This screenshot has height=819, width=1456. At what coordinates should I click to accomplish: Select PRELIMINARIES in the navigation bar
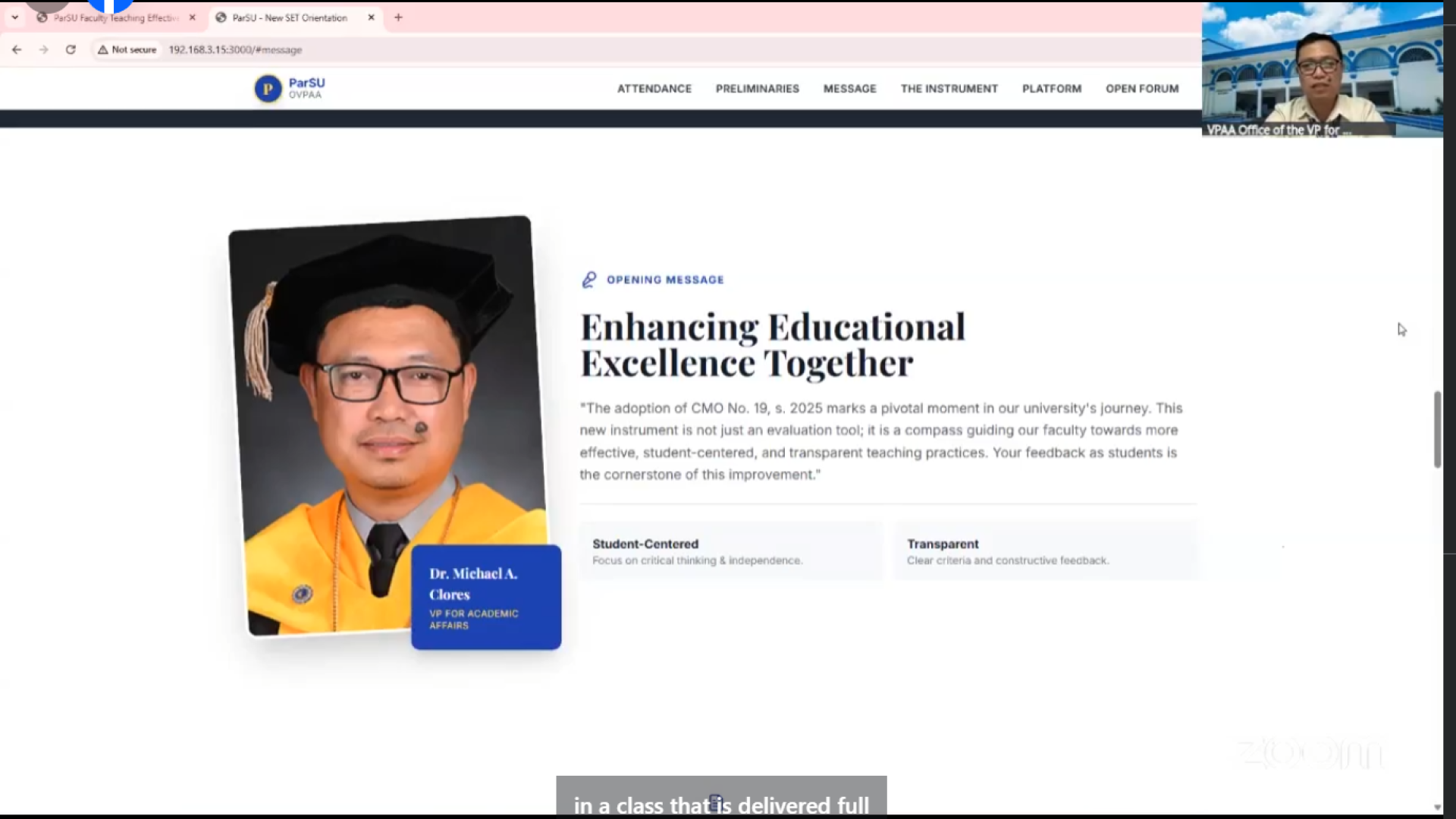pos(757,89)
